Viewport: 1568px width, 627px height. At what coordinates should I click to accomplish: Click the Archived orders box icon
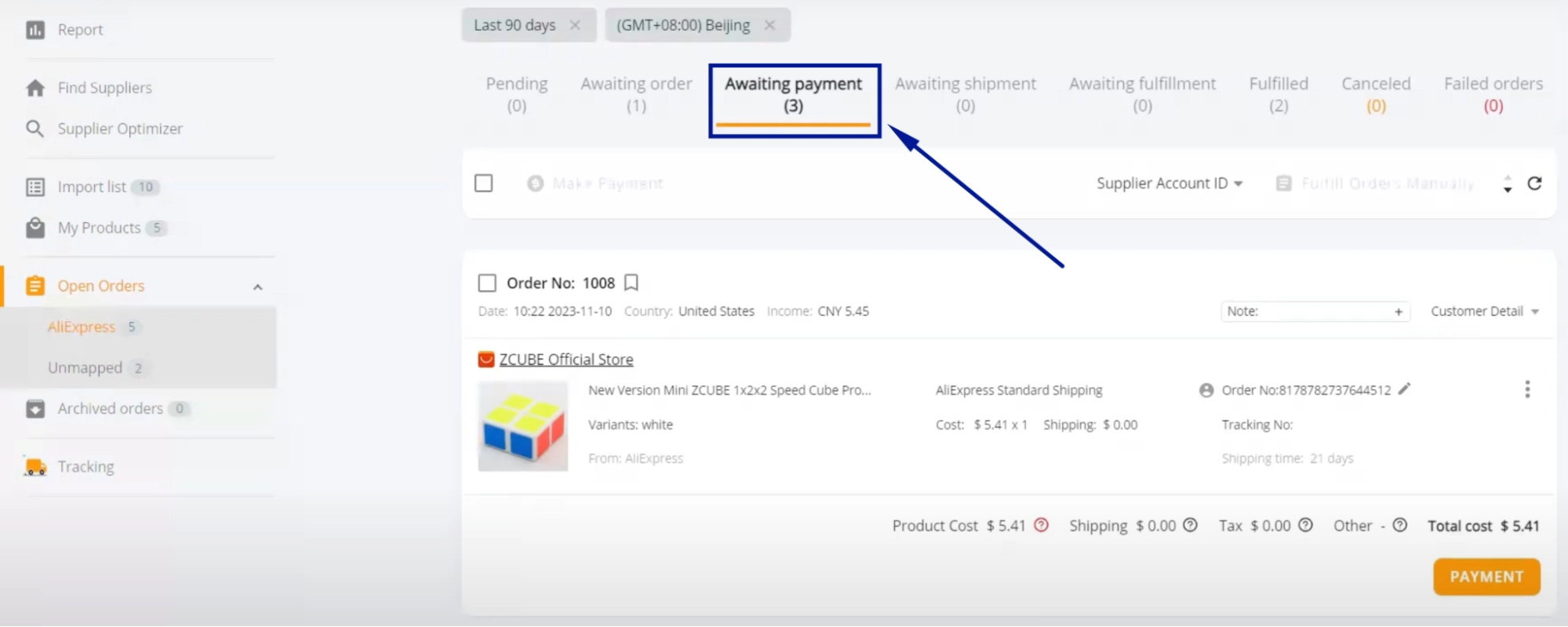[35, 409]
